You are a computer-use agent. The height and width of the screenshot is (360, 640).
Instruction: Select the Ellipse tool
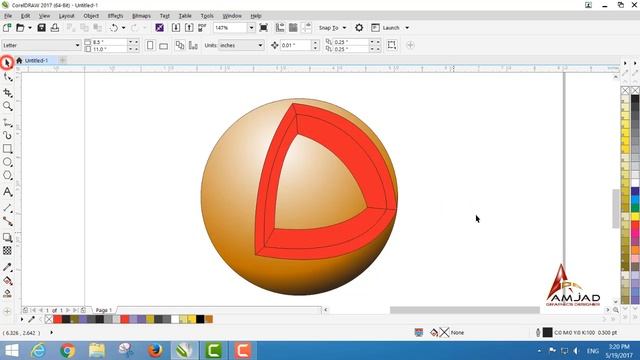click(7, 162)
